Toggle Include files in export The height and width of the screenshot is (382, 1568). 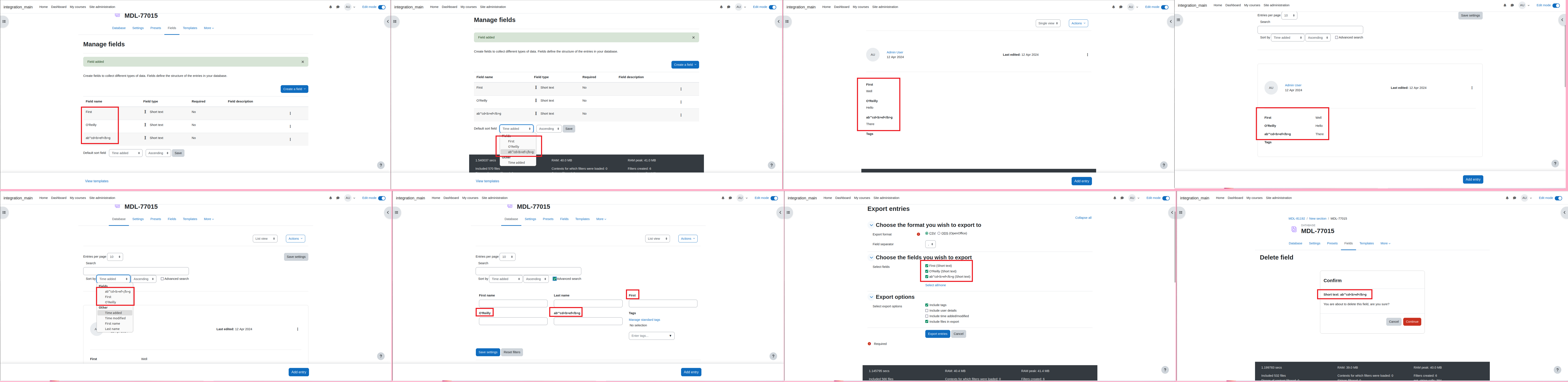click(926, 322)
